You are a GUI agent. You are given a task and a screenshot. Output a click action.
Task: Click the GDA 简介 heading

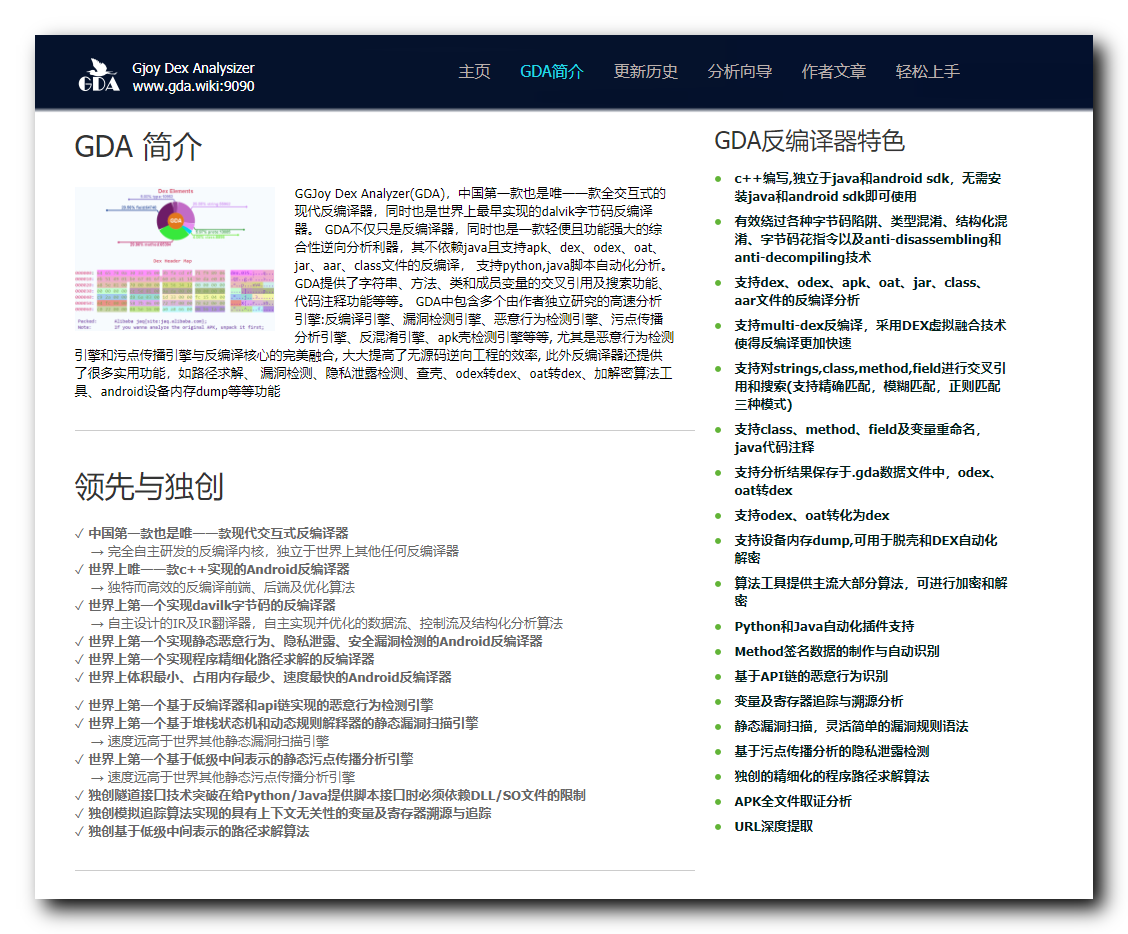(x=139, y=148)
